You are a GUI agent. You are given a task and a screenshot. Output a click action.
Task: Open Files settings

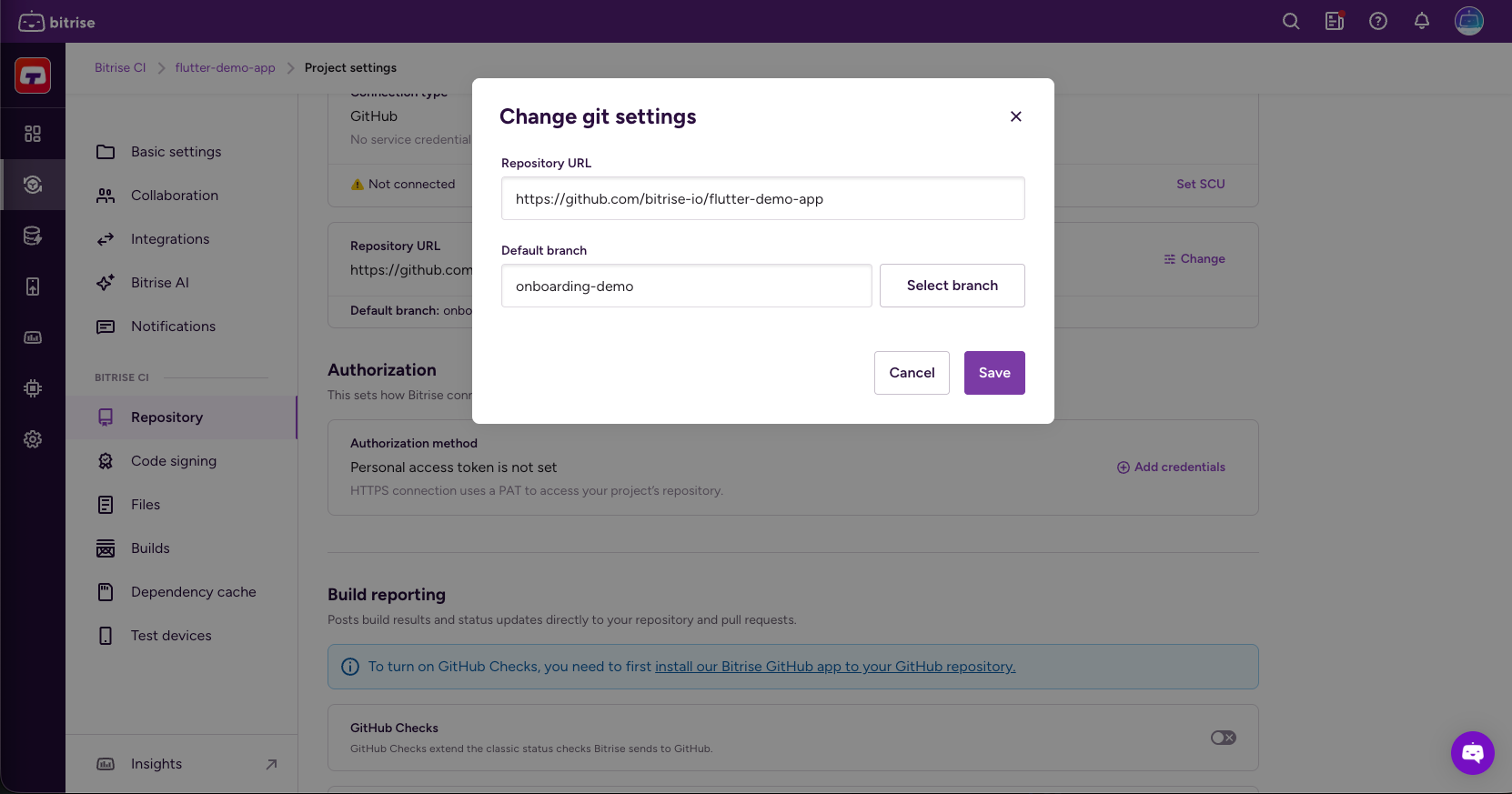pos(182,505)
